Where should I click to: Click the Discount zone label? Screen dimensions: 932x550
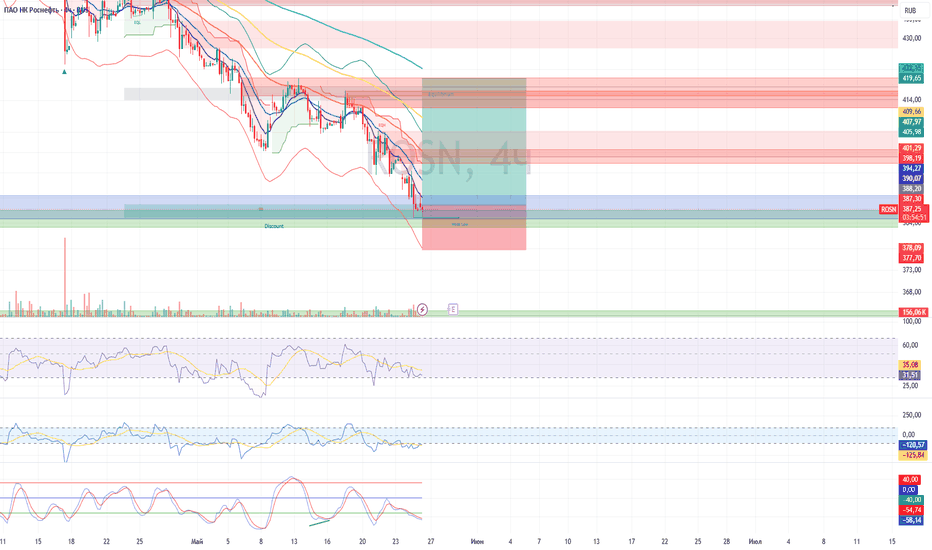click(274, 226)
